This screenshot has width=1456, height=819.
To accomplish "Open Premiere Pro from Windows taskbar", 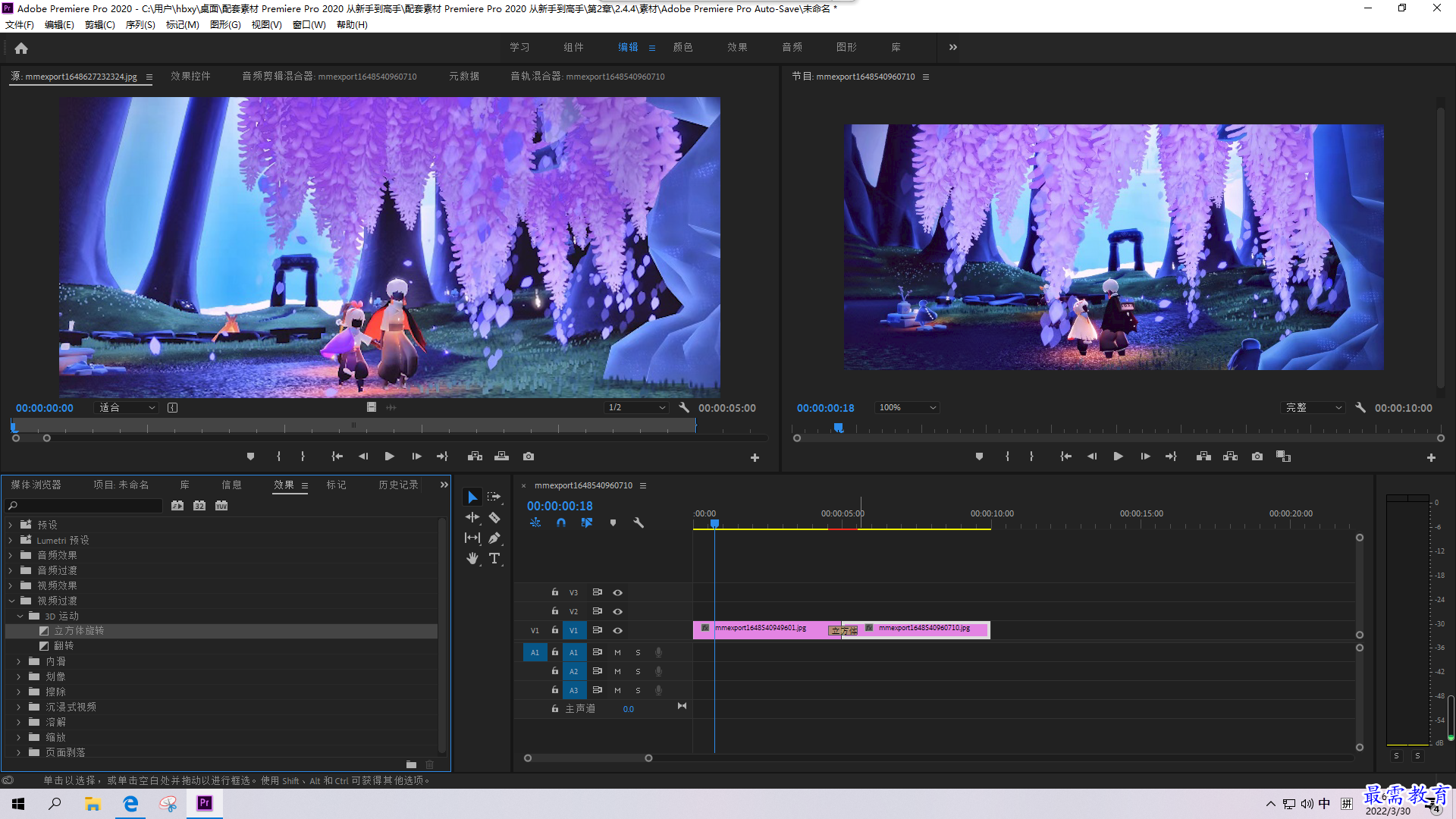I will [x=205, y=803].
